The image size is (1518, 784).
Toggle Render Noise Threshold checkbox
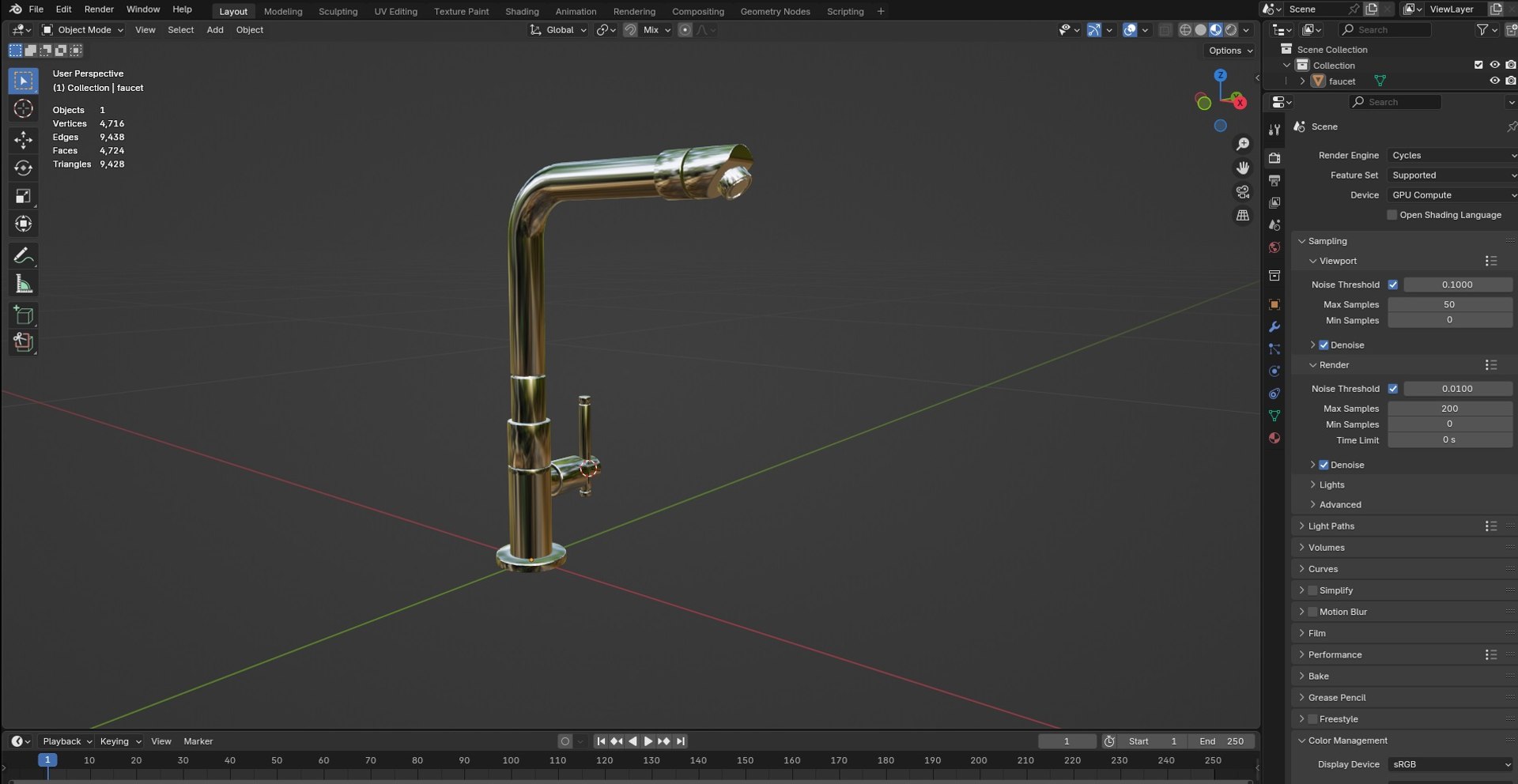point(1393,389)
